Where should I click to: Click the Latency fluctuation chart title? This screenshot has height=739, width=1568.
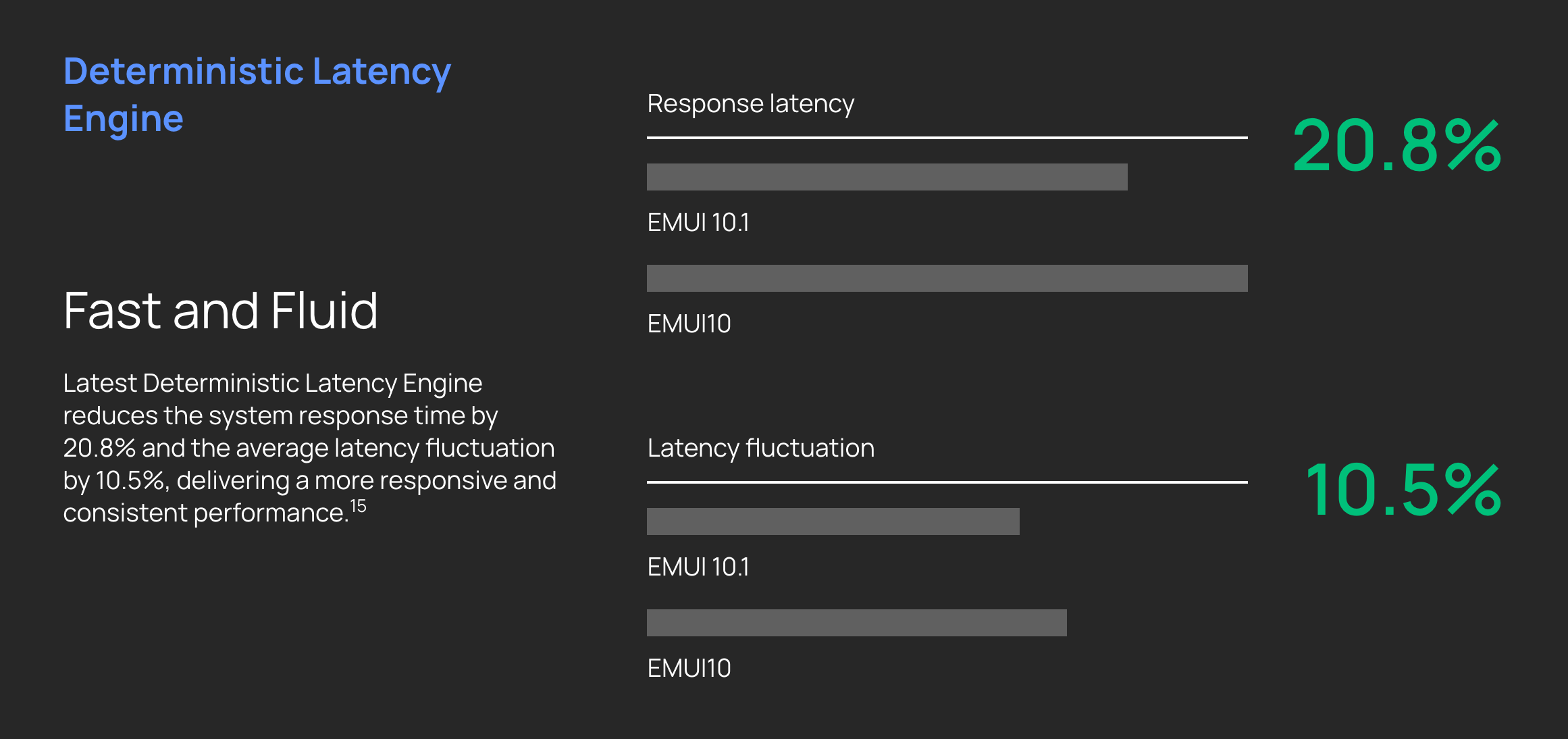click(x=760, y=449)
